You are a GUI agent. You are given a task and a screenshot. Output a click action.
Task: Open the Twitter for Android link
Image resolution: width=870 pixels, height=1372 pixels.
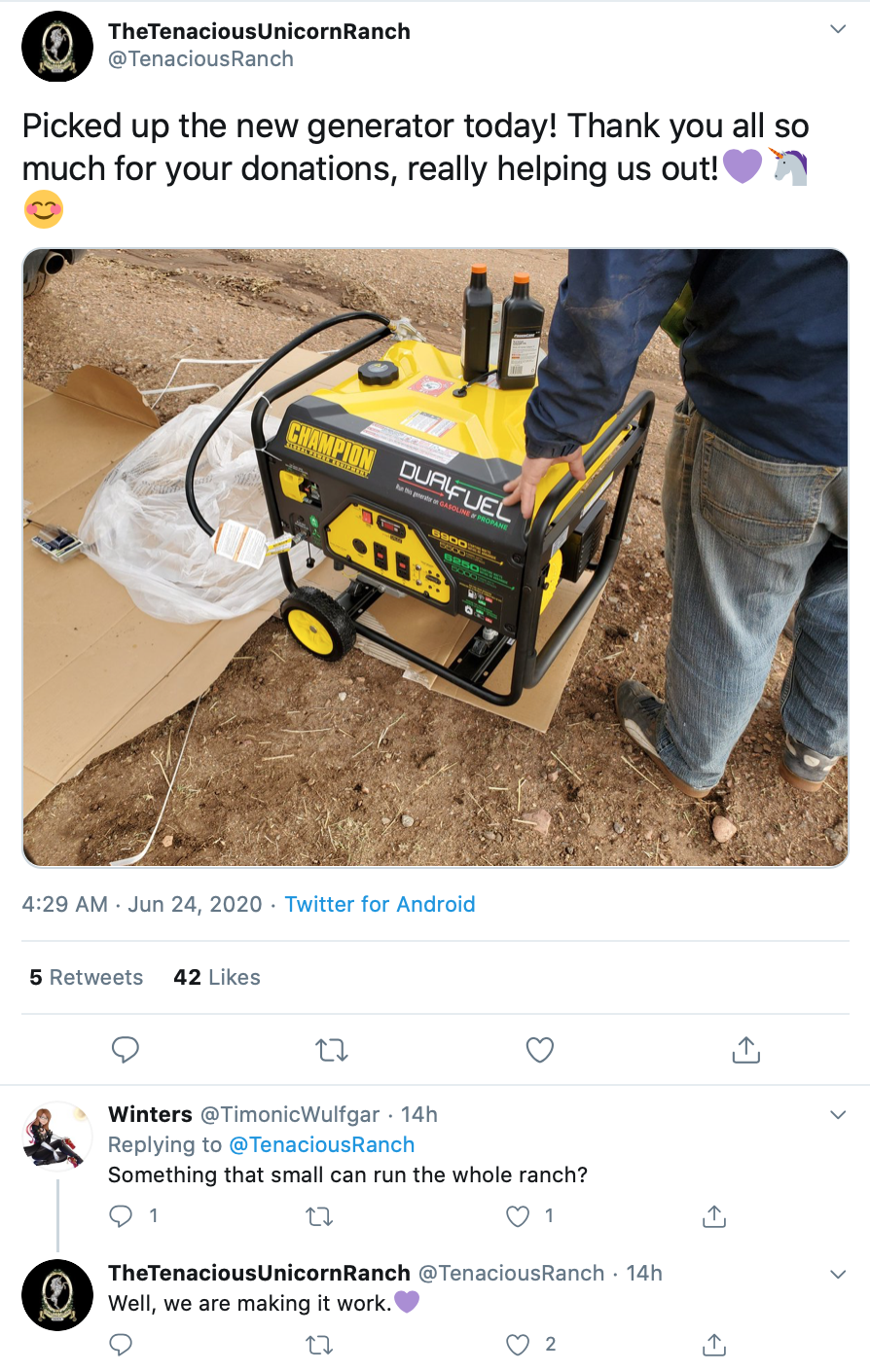[380, 904]
